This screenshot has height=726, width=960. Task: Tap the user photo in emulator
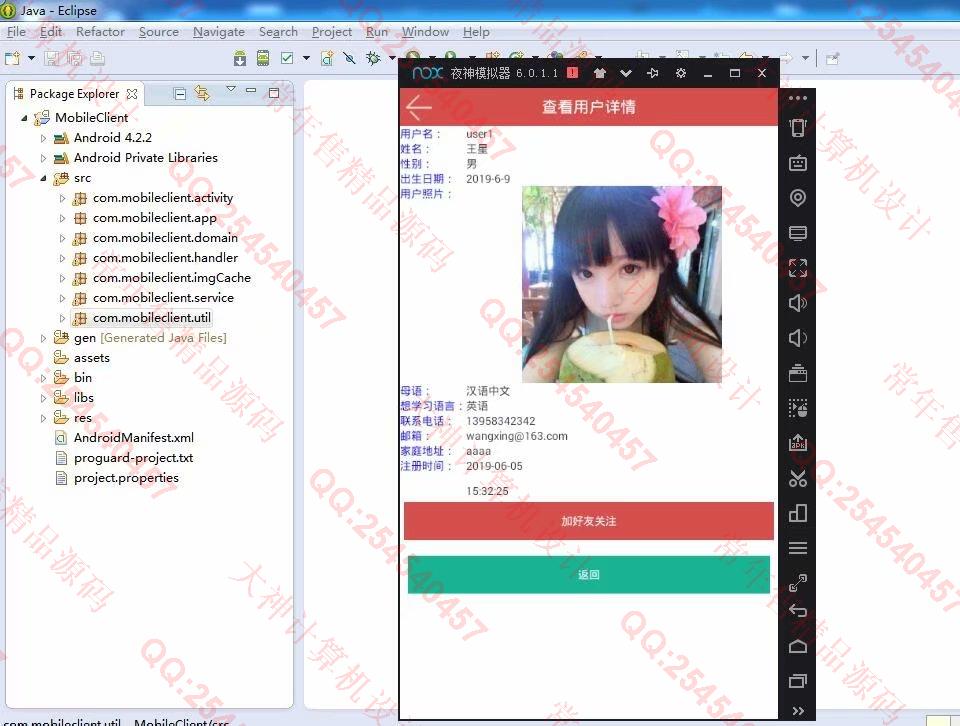tap(621, 285)
